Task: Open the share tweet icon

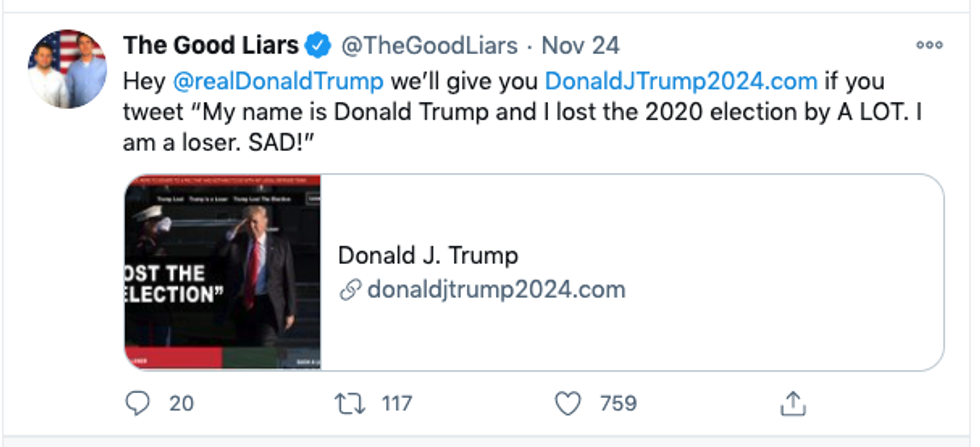Action: point(792,404)
